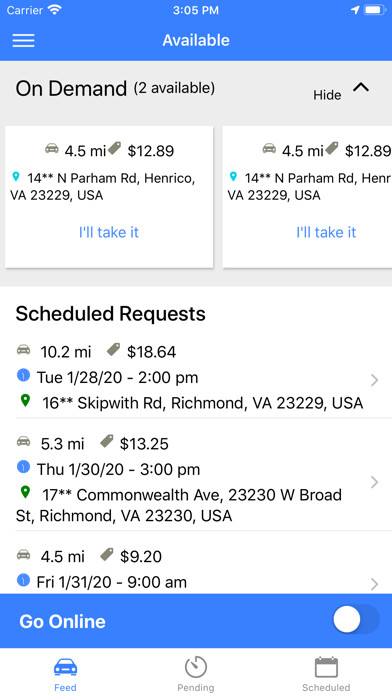Expand the Fri 1/31/20 request chevron
The width and height of the screenshot is (392, 696).
tap(374, 584)
